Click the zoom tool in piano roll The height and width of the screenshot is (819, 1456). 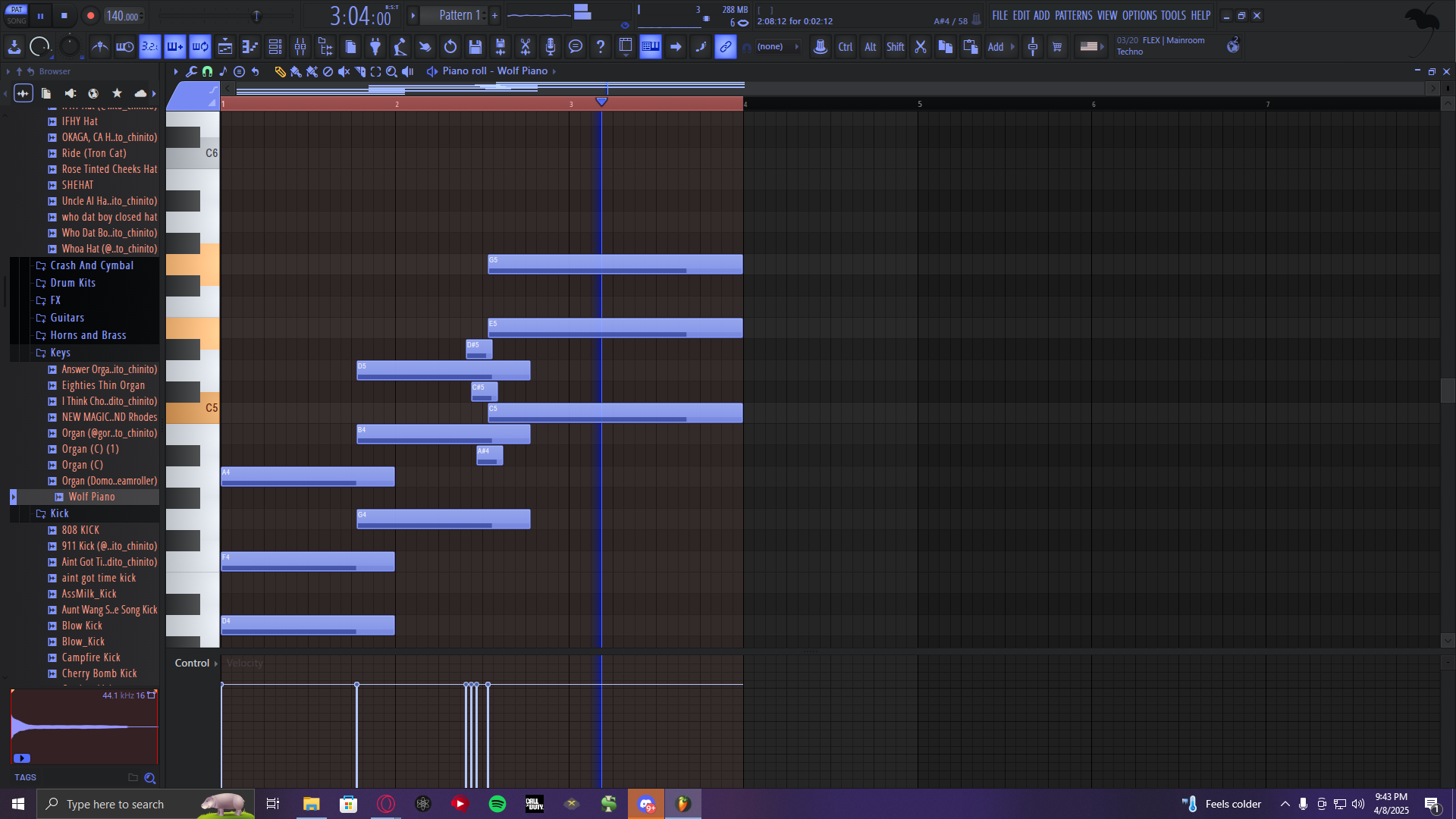click(x=392, y=71)
